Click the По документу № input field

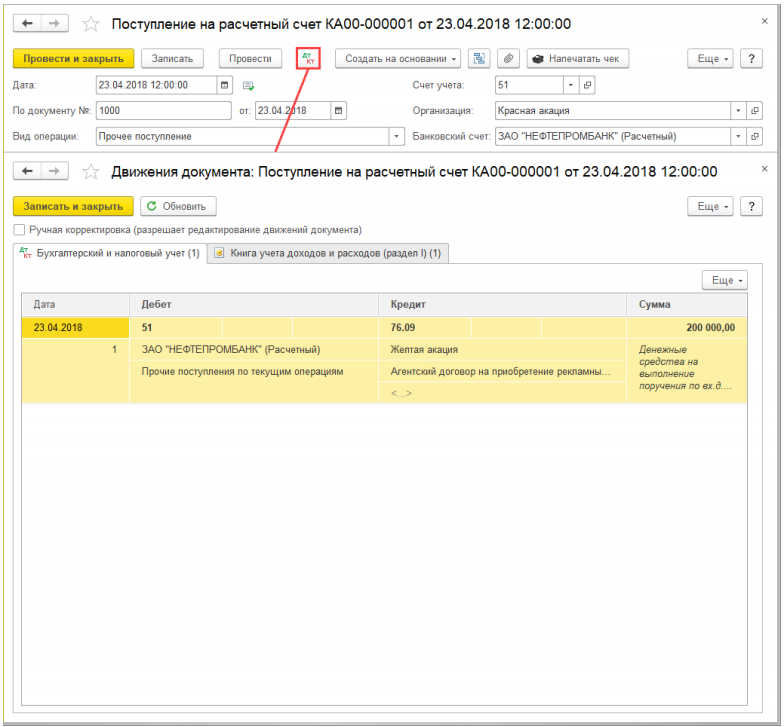click(164, 110)
